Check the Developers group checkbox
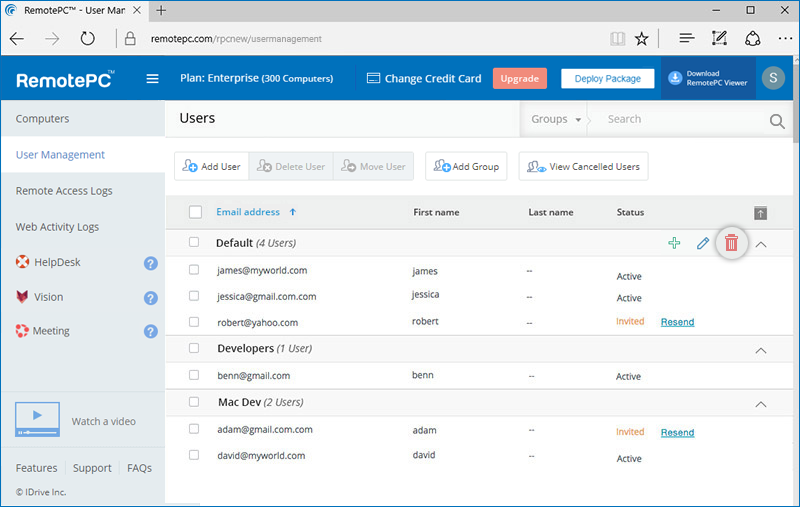 [x=194, y=348]
